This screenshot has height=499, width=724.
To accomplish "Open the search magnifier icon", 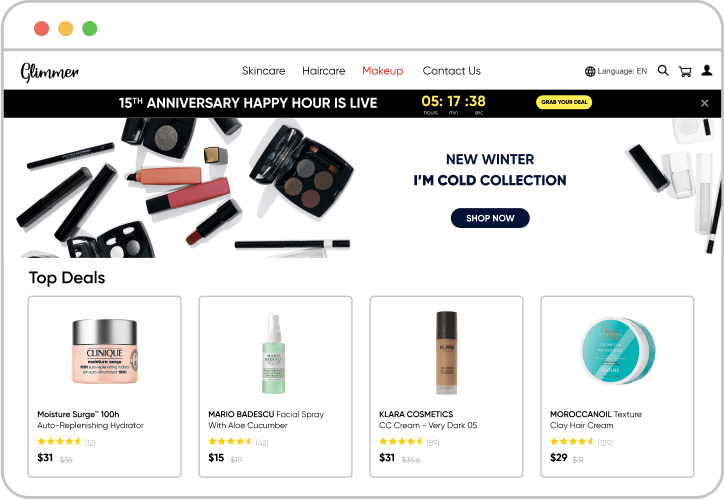I will [x=663, y=71].
